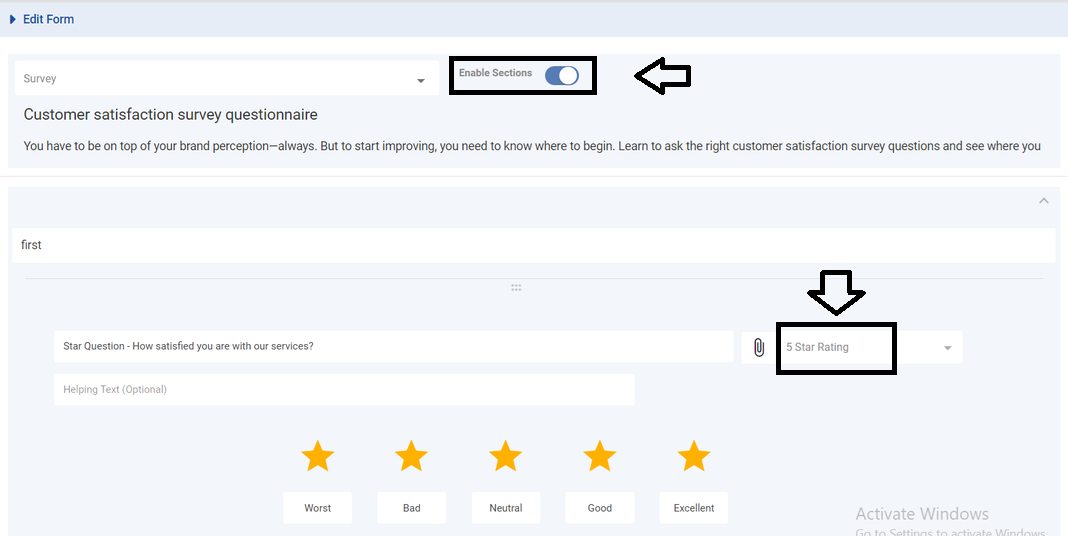Image resolution: width=1068 pixels, height=536 pixels.
Task: Click the Helping Text optional field
Action: tap(344, 390)
